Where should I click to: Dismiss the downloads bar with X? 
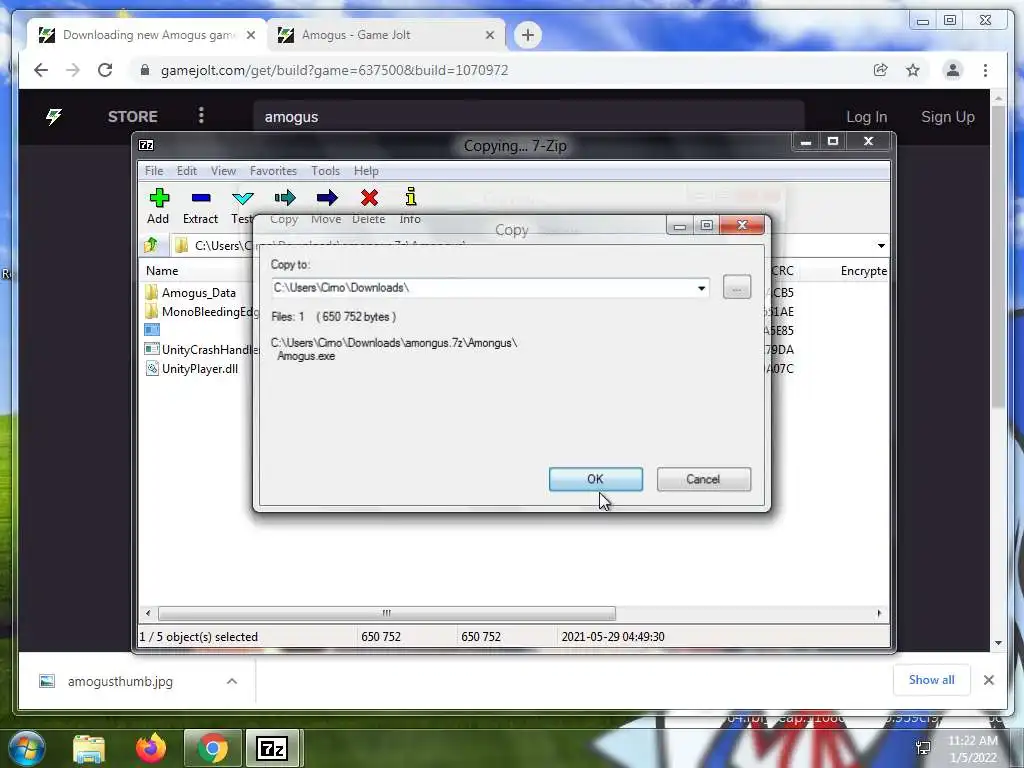point(989,680)
